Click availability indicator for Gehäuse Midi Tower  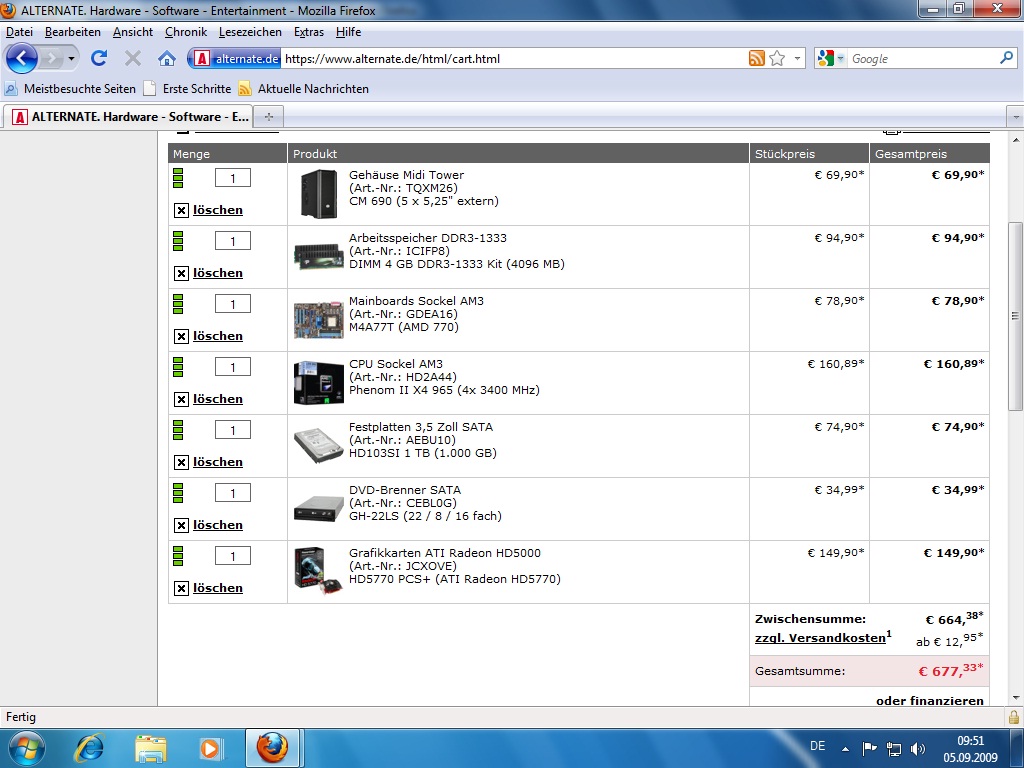178,178
